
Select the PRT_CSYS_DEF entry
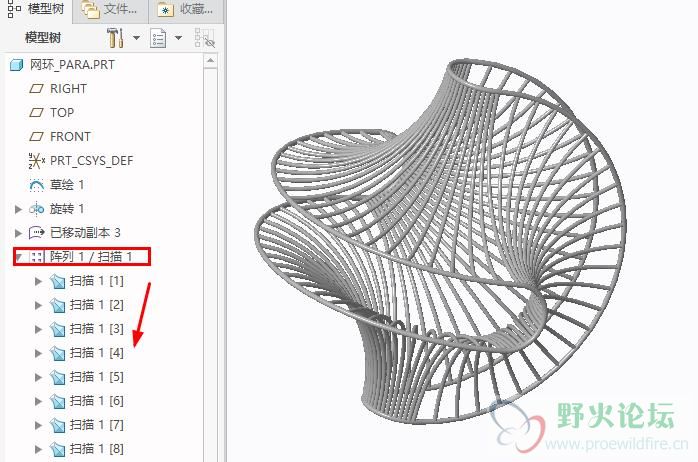pos(91,161)
